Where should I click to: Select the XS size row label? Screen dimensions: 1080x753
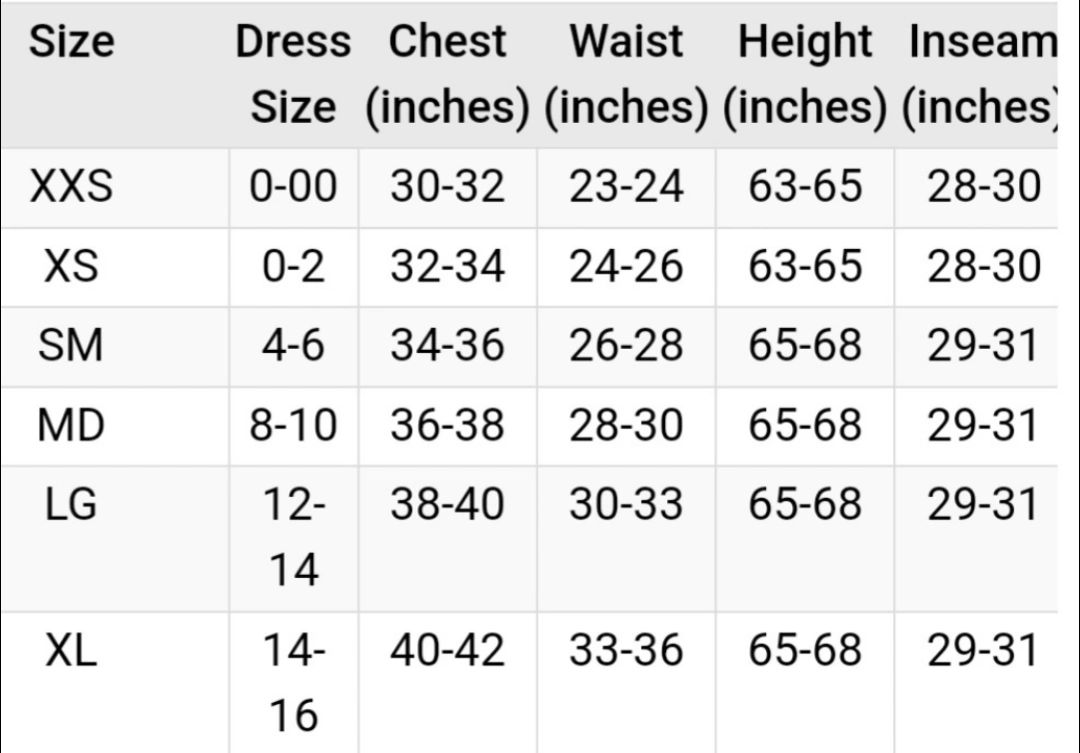click(71, 266)
